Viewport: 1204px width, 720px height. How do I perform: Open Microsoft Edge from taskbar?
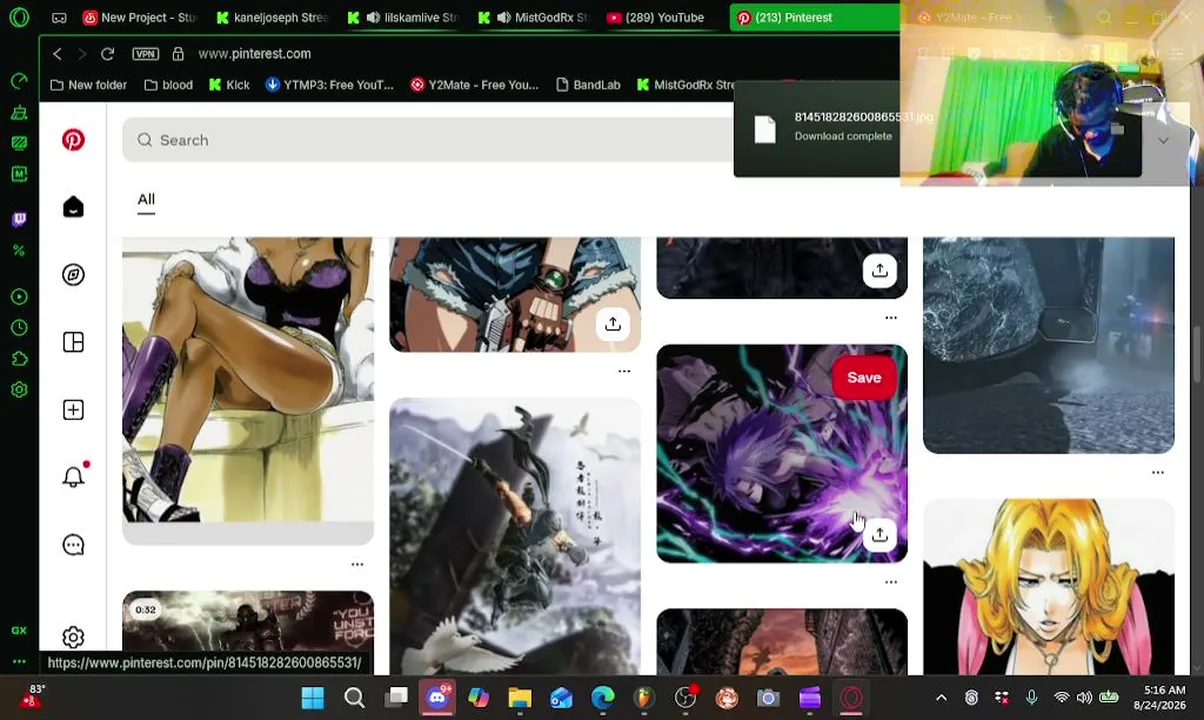[602, 698]
